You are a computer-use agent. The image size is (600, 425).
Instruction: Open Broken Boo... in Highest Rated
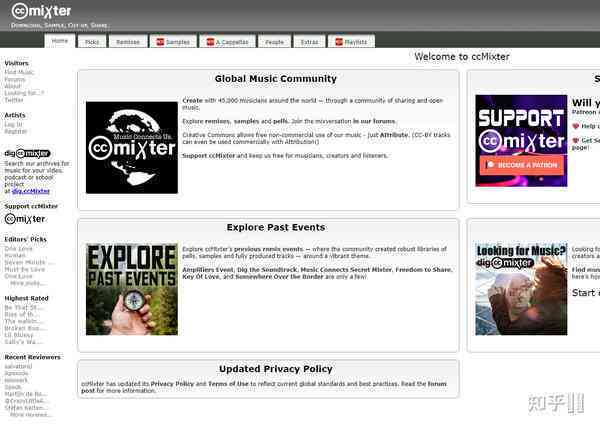25,328
